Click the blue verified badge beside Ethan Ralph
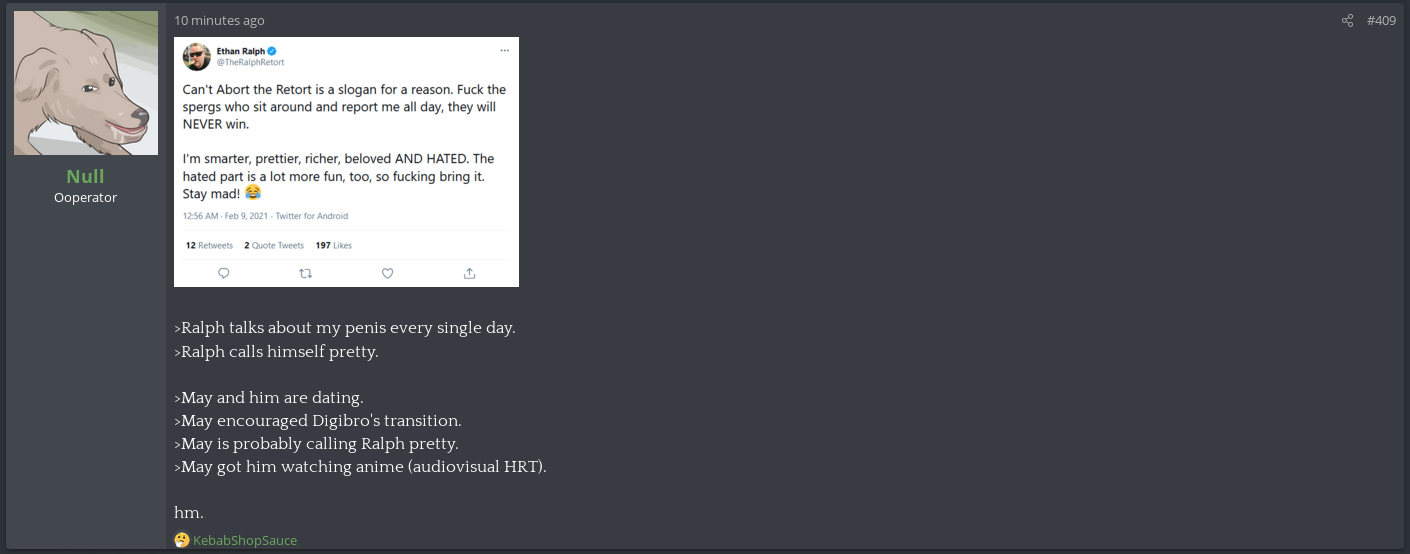 (x=271, y=51)
